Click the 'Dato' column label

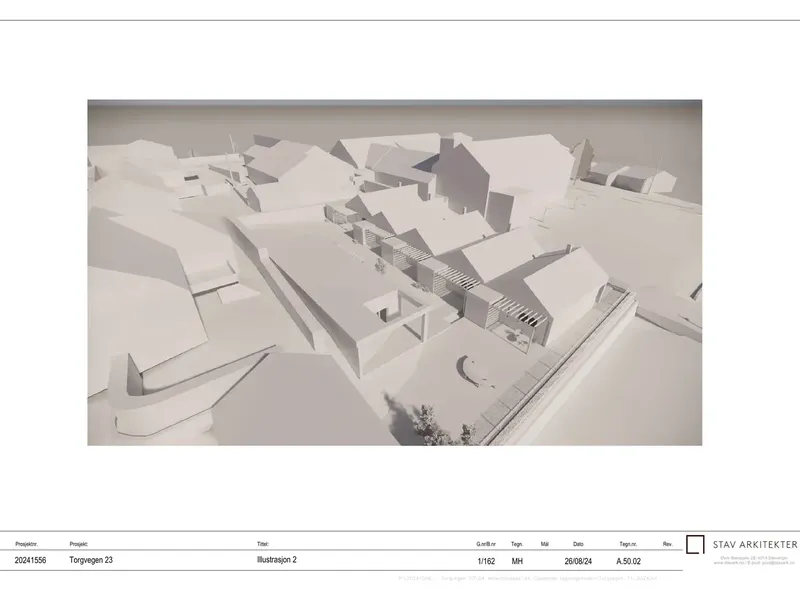[578, 544]
